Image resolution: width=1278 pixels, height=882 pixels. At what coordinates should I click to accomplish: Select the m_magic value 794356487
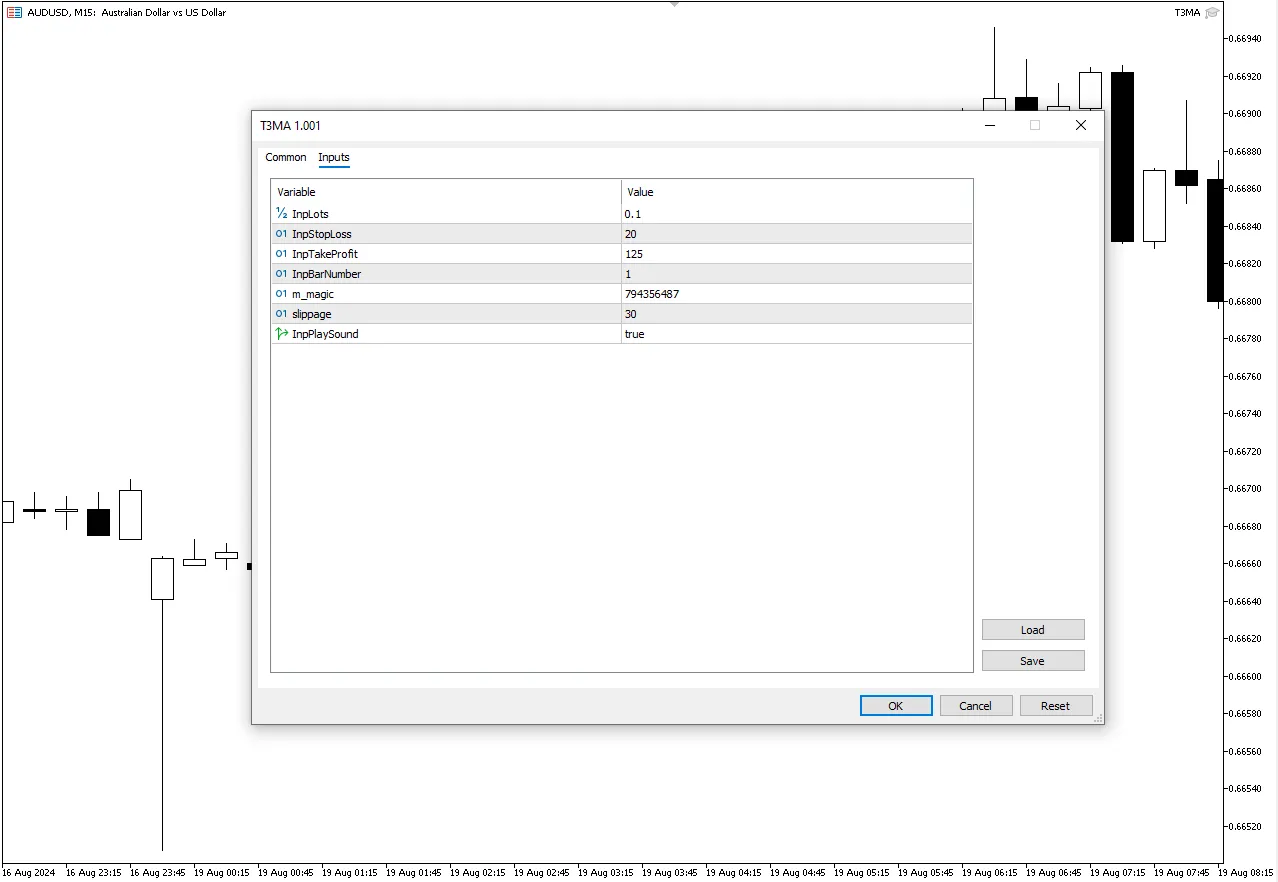(651, 294)
